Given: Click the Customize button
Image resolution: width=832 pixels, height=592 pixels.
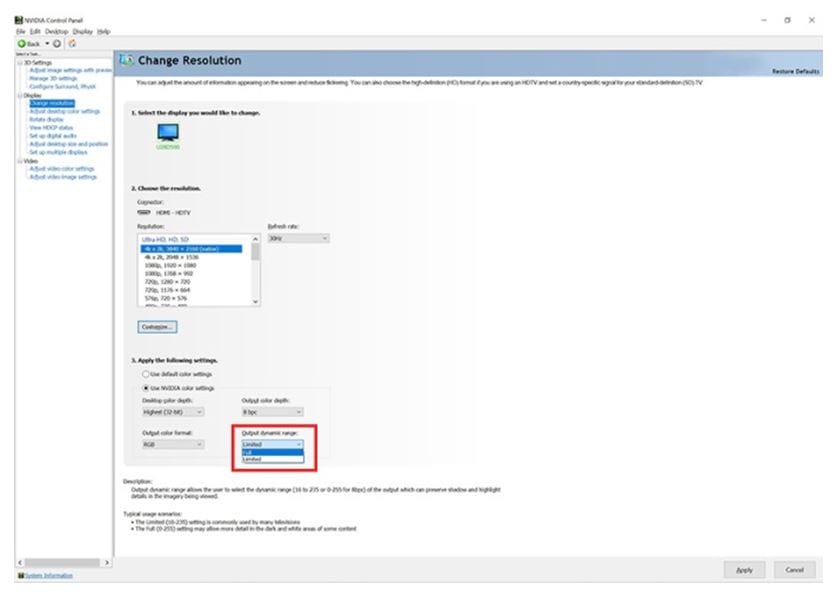Looking at the screenshot, I should pos(158,327).
